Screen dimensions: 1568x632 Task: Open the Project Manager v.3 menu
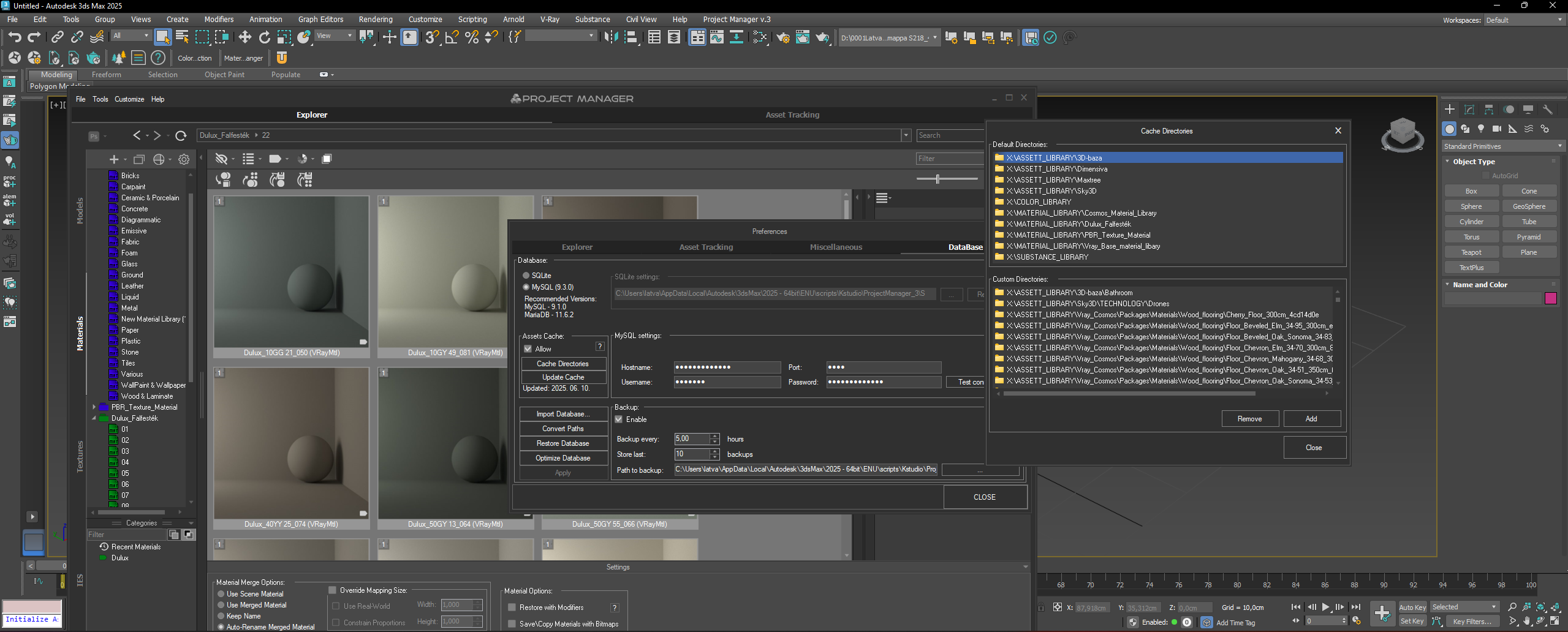coord(737,20)
